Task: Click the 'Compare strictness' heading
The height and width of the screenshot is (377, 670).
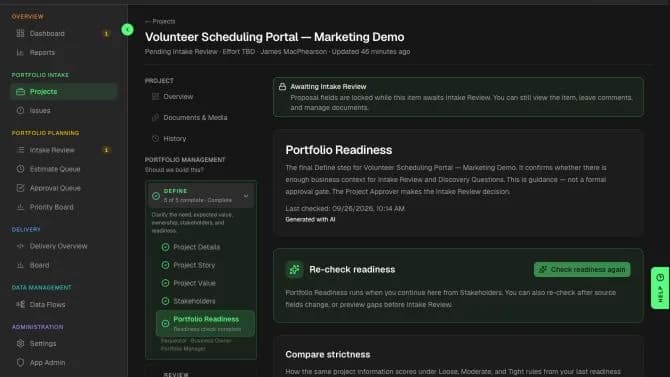Action: click(x=328, y=354)
